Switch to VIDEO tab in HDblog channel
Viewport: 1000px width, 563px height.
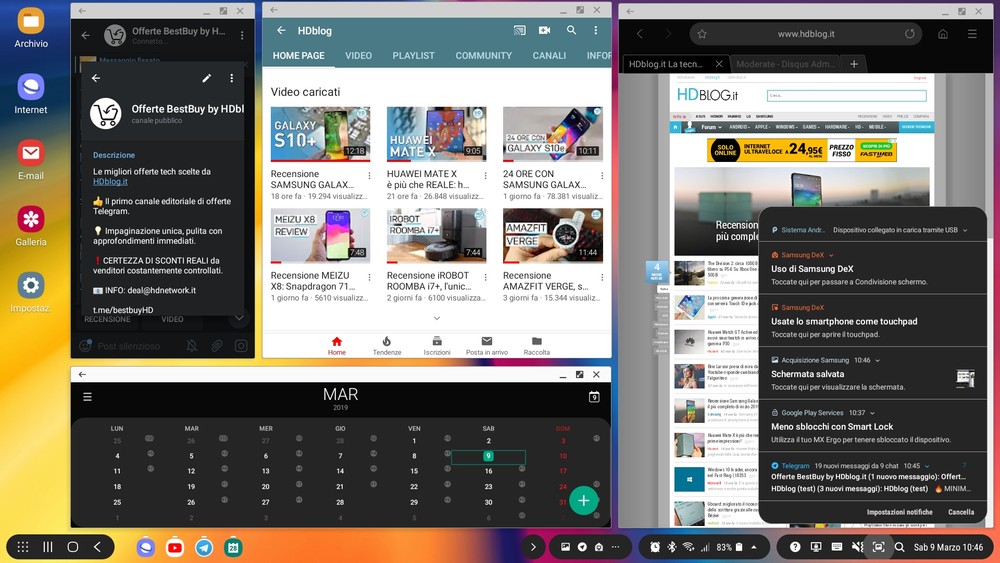(358, 55)
